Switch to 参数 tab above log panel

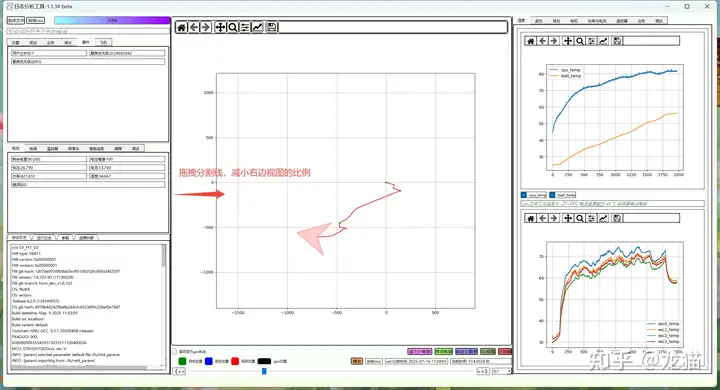coord(65,237)
